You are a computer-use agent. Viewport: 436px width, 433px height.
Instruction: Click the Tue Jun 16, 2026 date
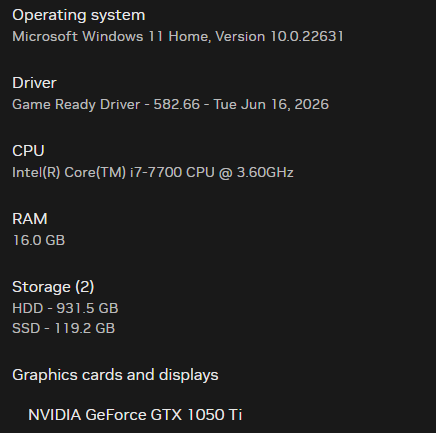coord(271,104)
